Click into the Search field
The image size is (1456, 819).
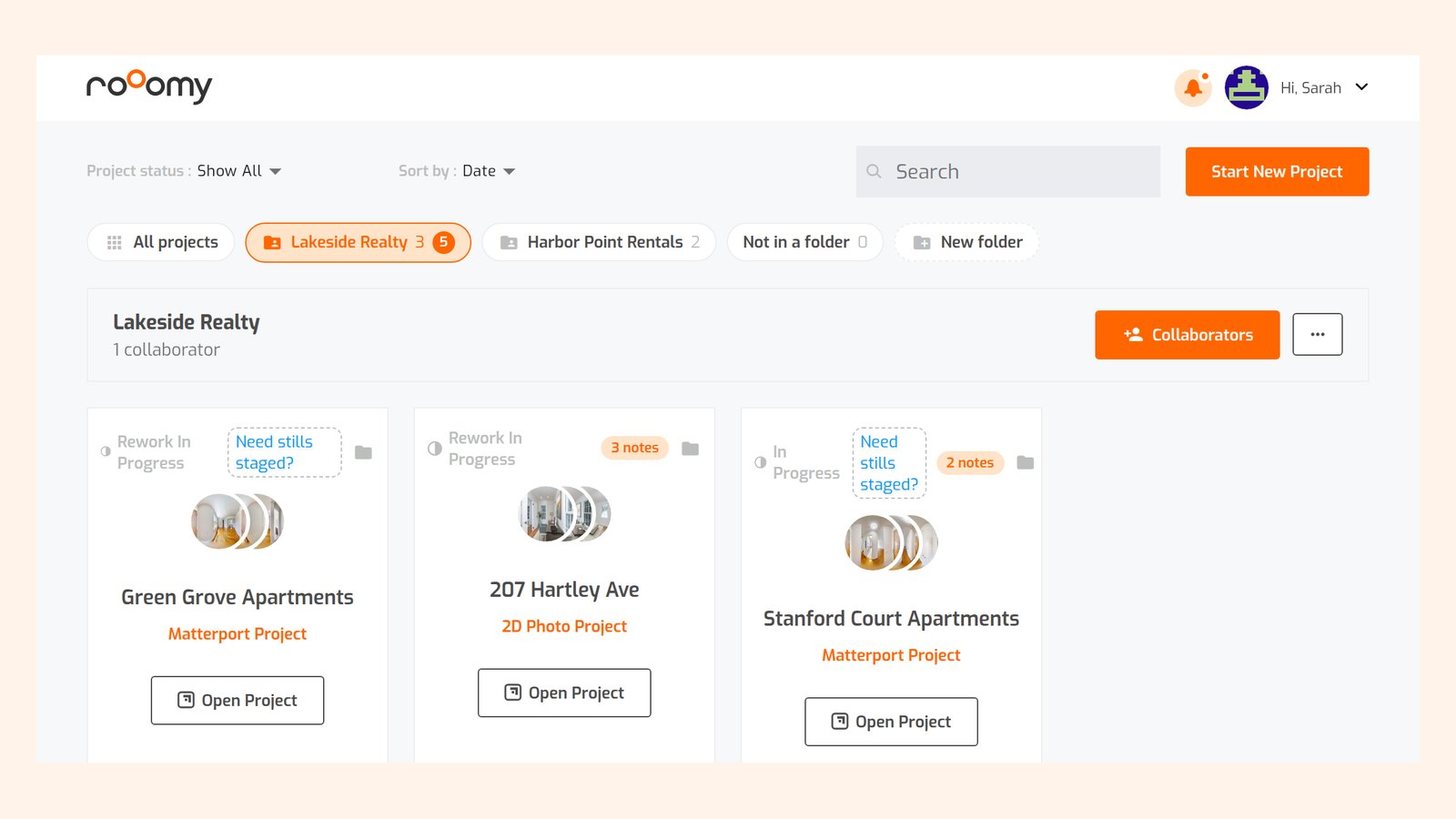coord(1008,172)
